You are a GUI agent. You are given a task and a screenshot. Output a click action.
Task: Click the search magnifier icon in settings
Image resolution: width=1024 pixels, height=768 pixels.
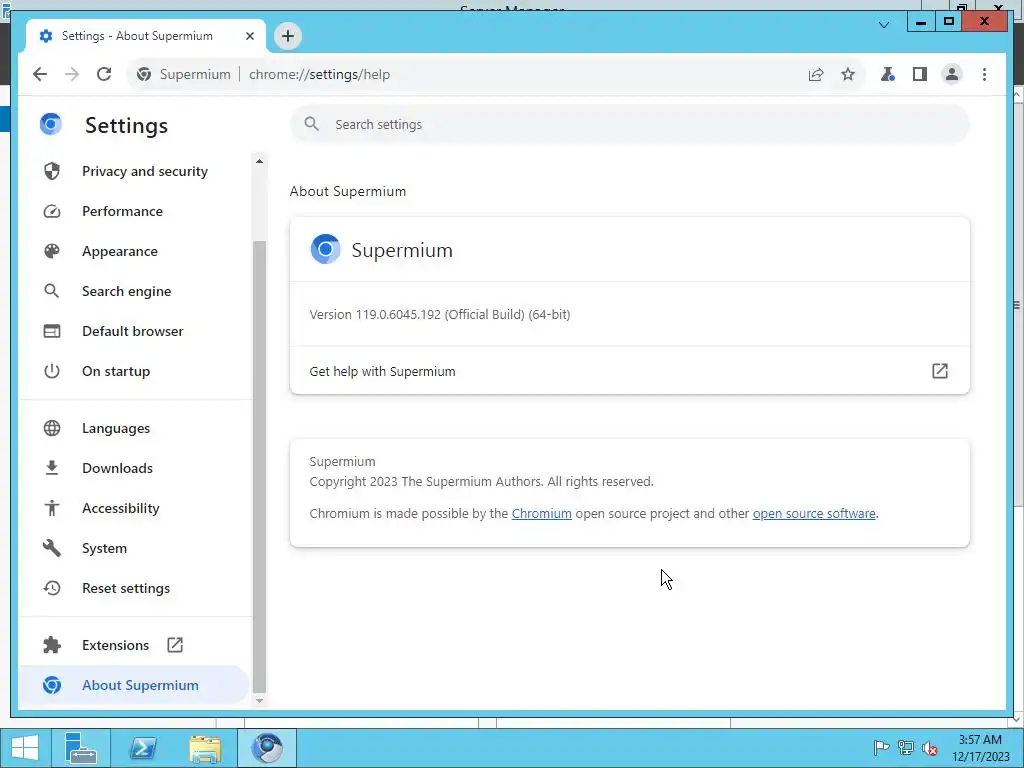(312, 124)
